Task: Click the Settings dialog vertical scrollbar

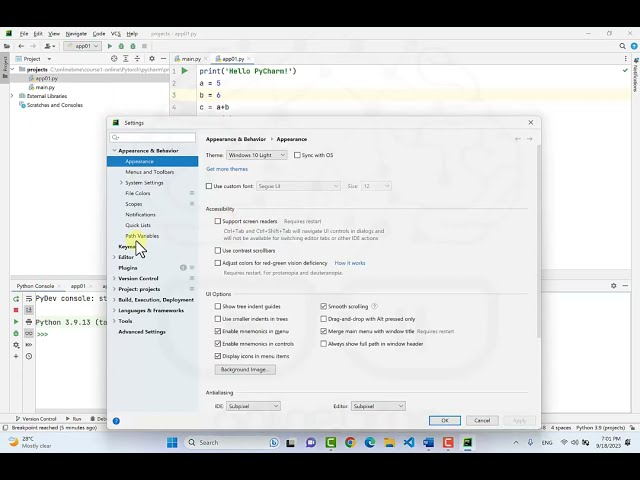Action: click(x=539, y=241)
